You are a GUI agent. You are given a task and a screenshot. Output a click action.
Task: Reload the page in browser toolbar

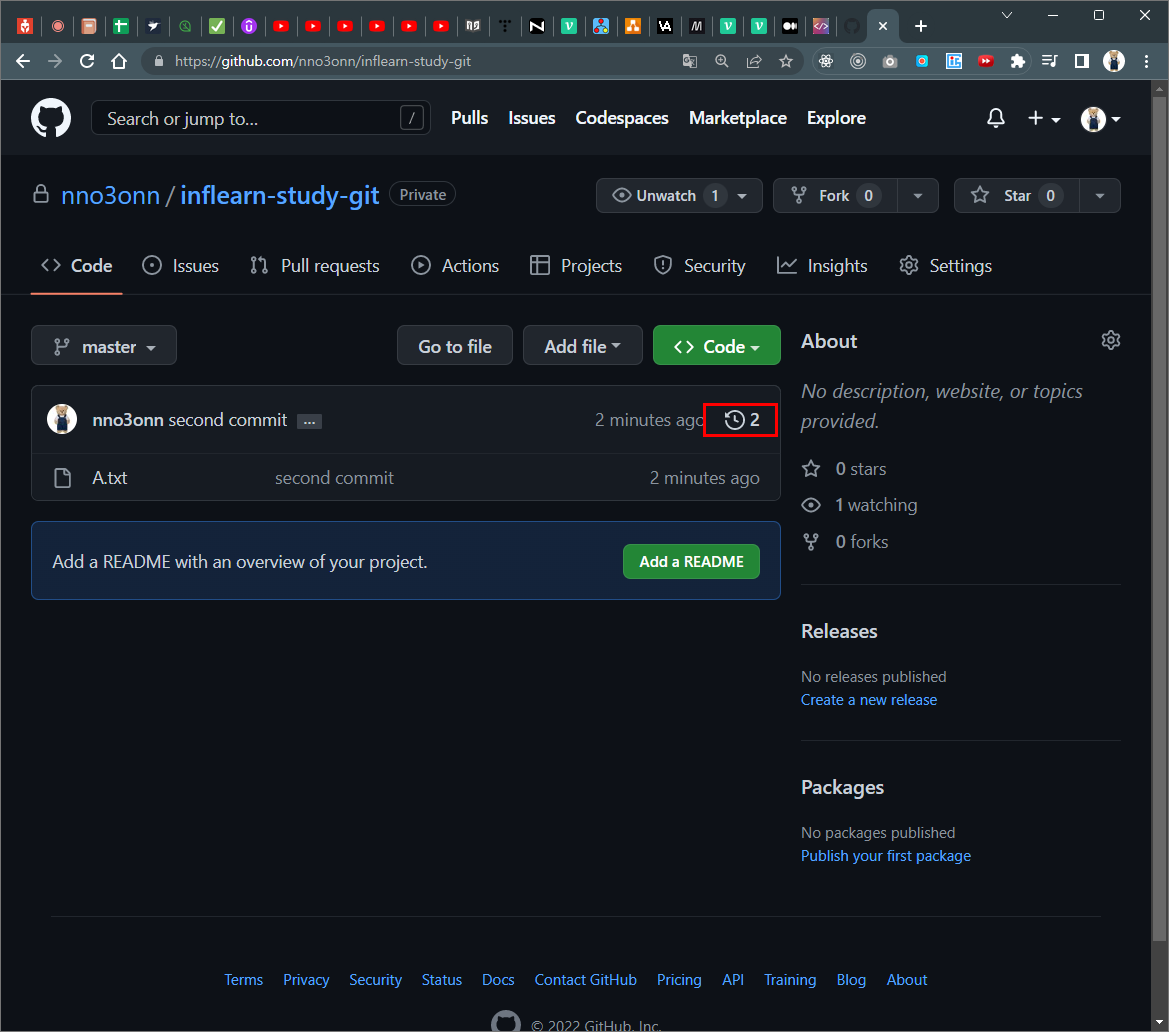(x=87, y=61)
